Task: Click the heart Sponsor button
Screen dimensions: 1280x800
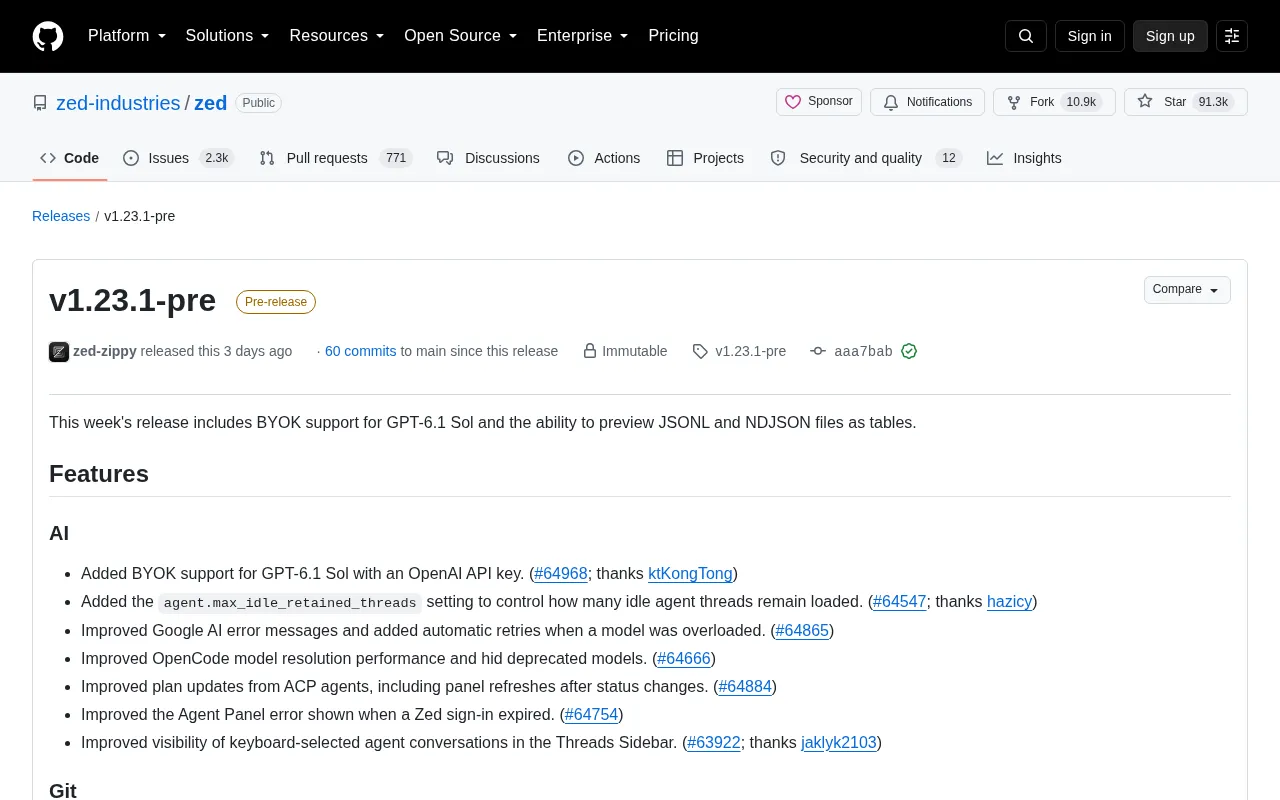Action: [819, 102]
